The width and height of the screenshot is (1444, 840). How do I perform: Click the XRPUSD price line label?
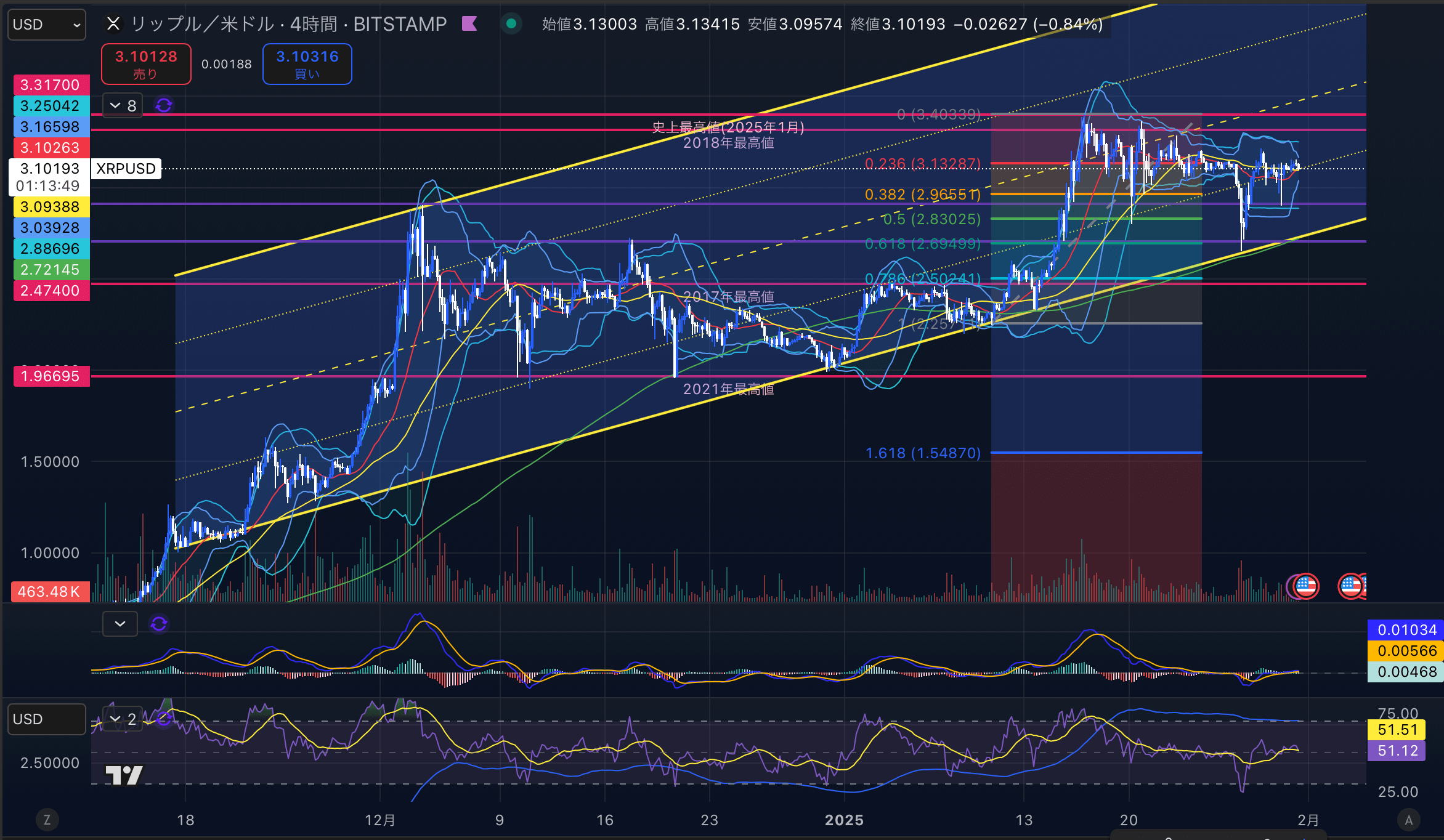(x=126, y=169)
